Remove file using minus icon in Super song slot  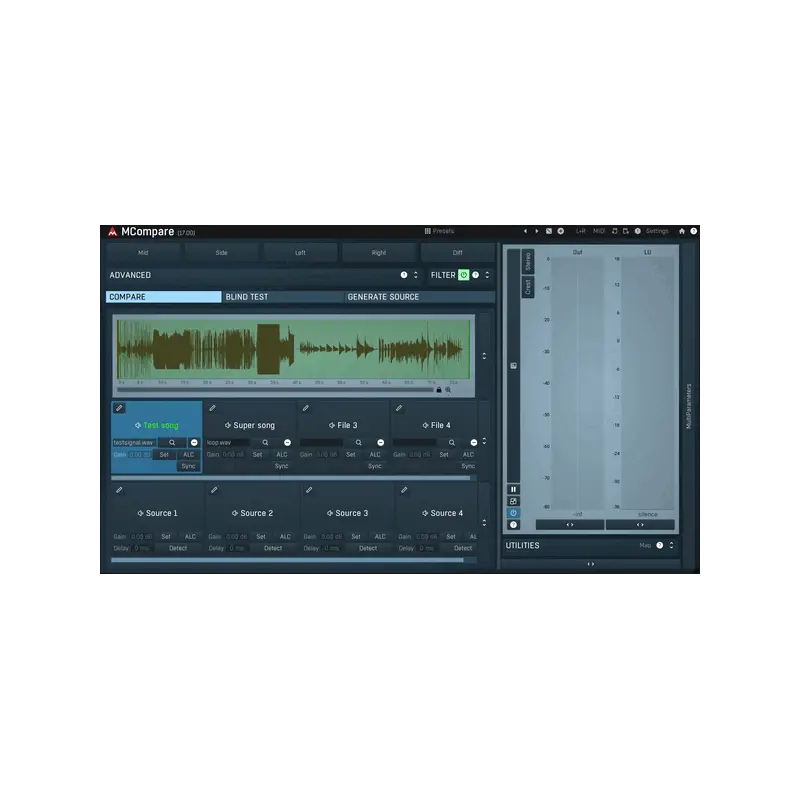tap(288, 443)
